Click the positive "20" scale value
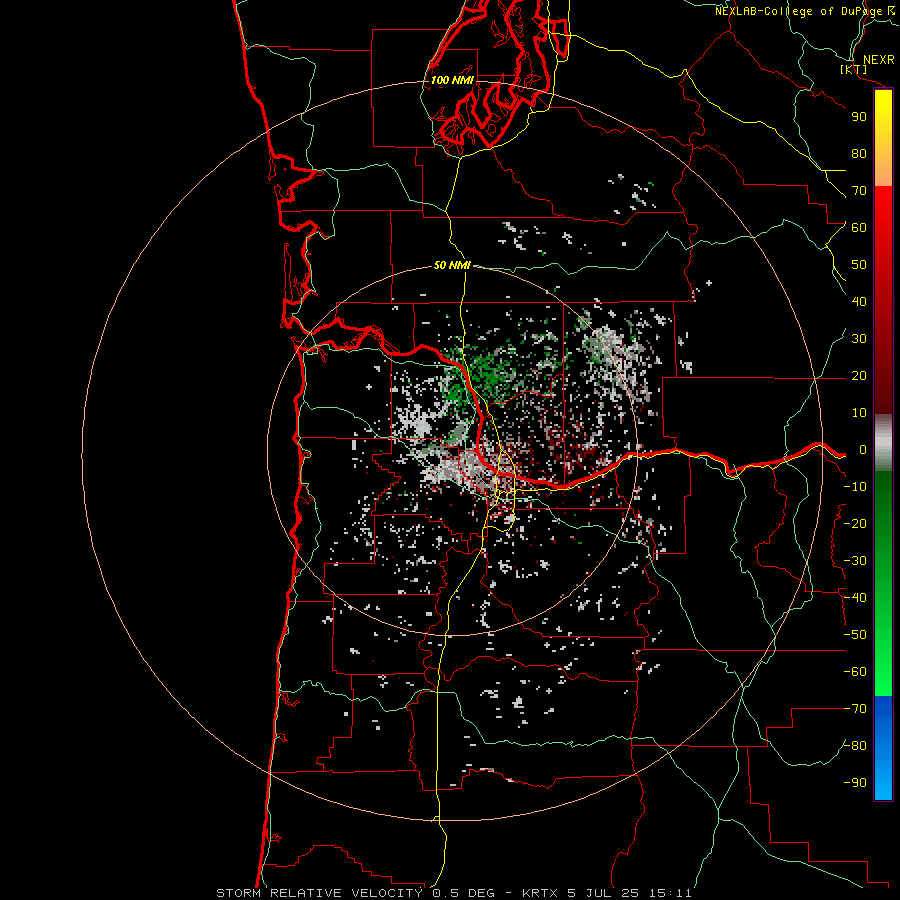 pos(859,376)
